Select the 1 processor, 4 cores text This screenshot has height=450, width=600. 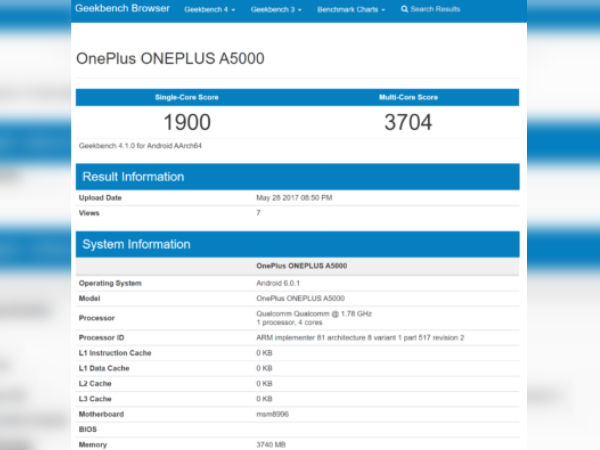pyautogui.click(x=289, y=323)
